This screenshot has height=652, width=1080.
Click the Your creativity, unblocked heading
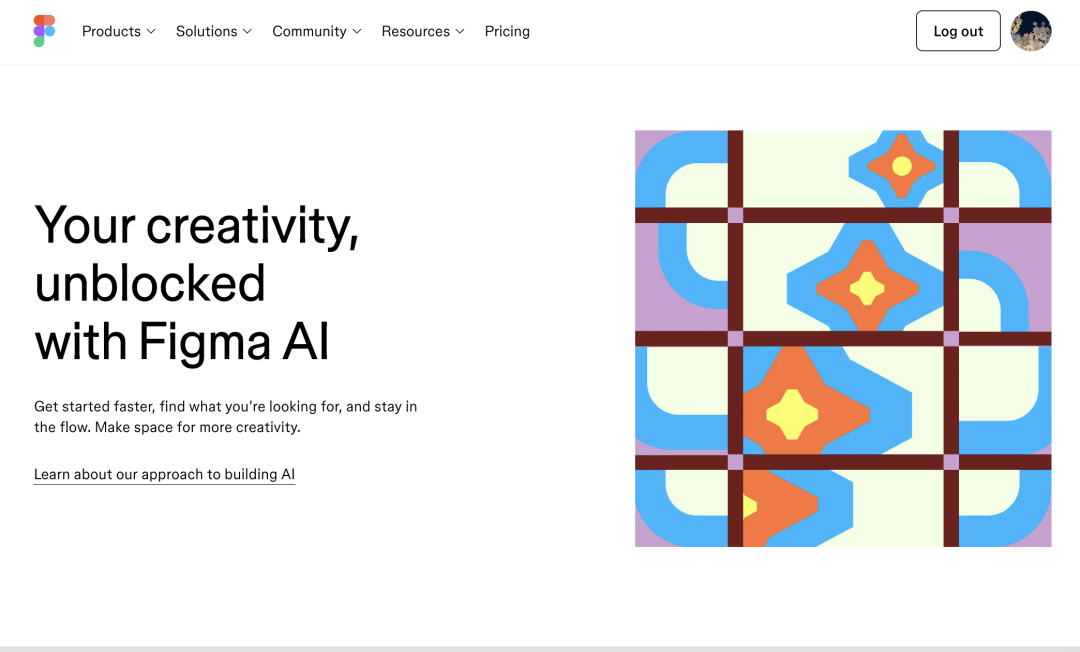tap(197, 282)
